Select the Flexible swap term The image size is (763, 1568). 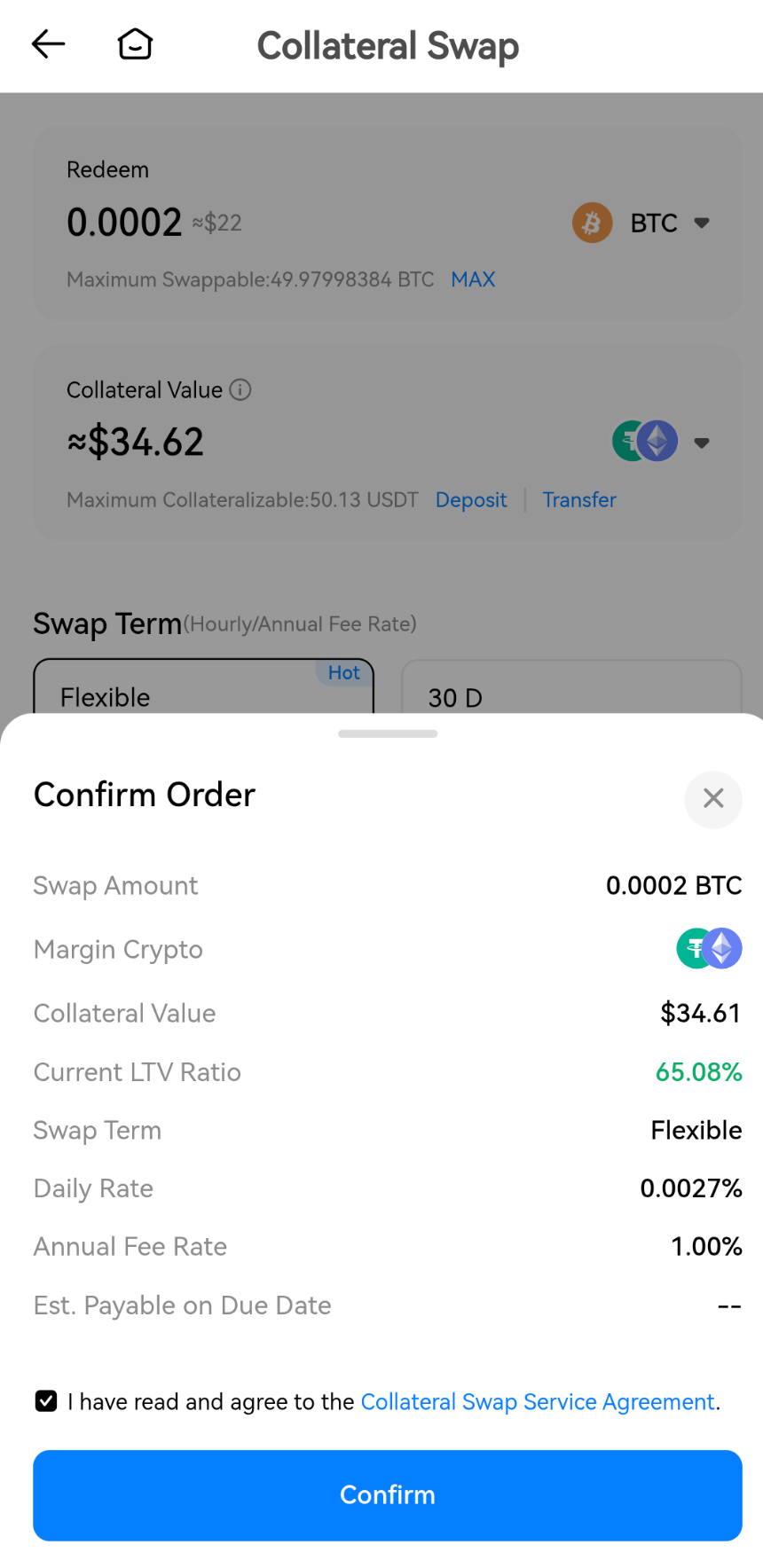click(203, 690)
